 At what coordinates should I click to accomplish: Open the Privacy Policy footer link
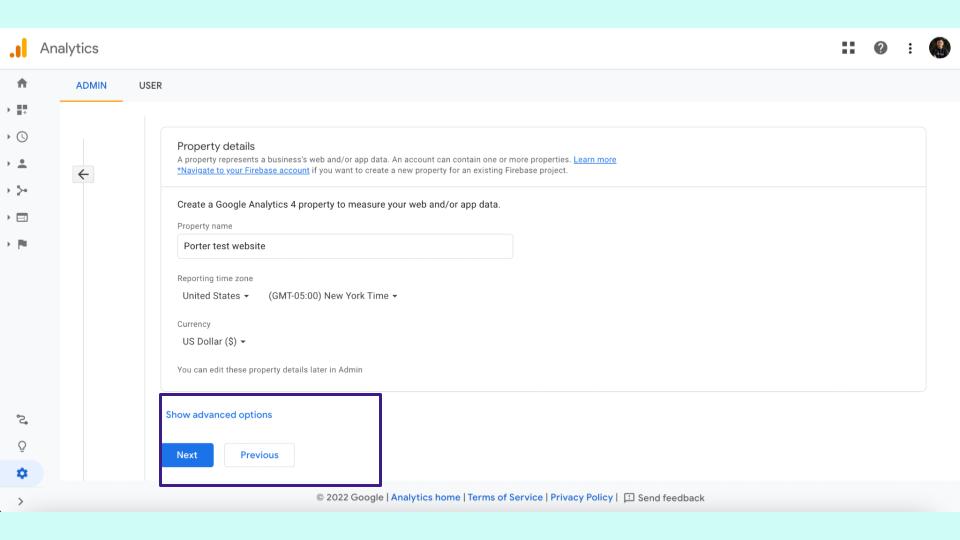[x=581, y=497]
